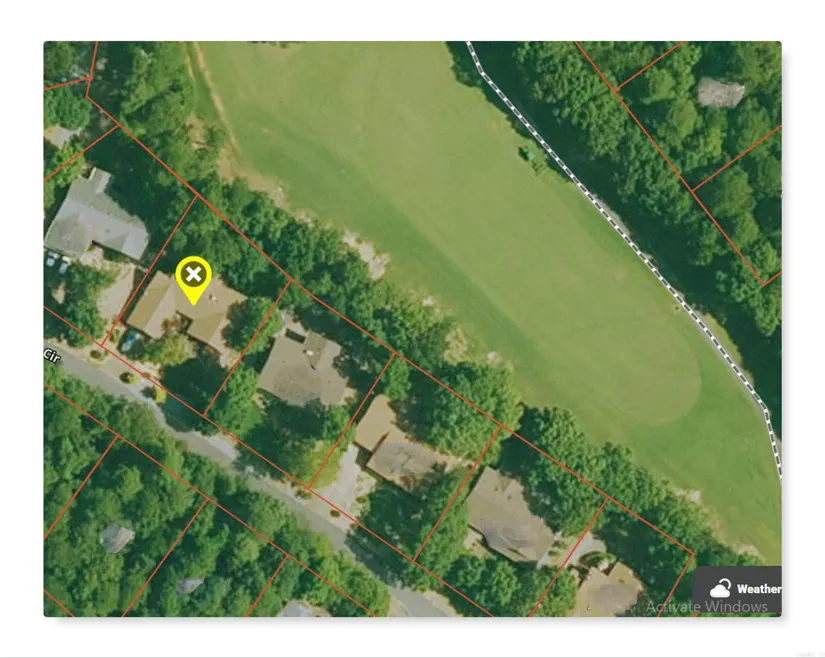825x658 pixels.
Task: Click the small gray-roofed building in lower-left woods
Action: [x=116, y=538]
